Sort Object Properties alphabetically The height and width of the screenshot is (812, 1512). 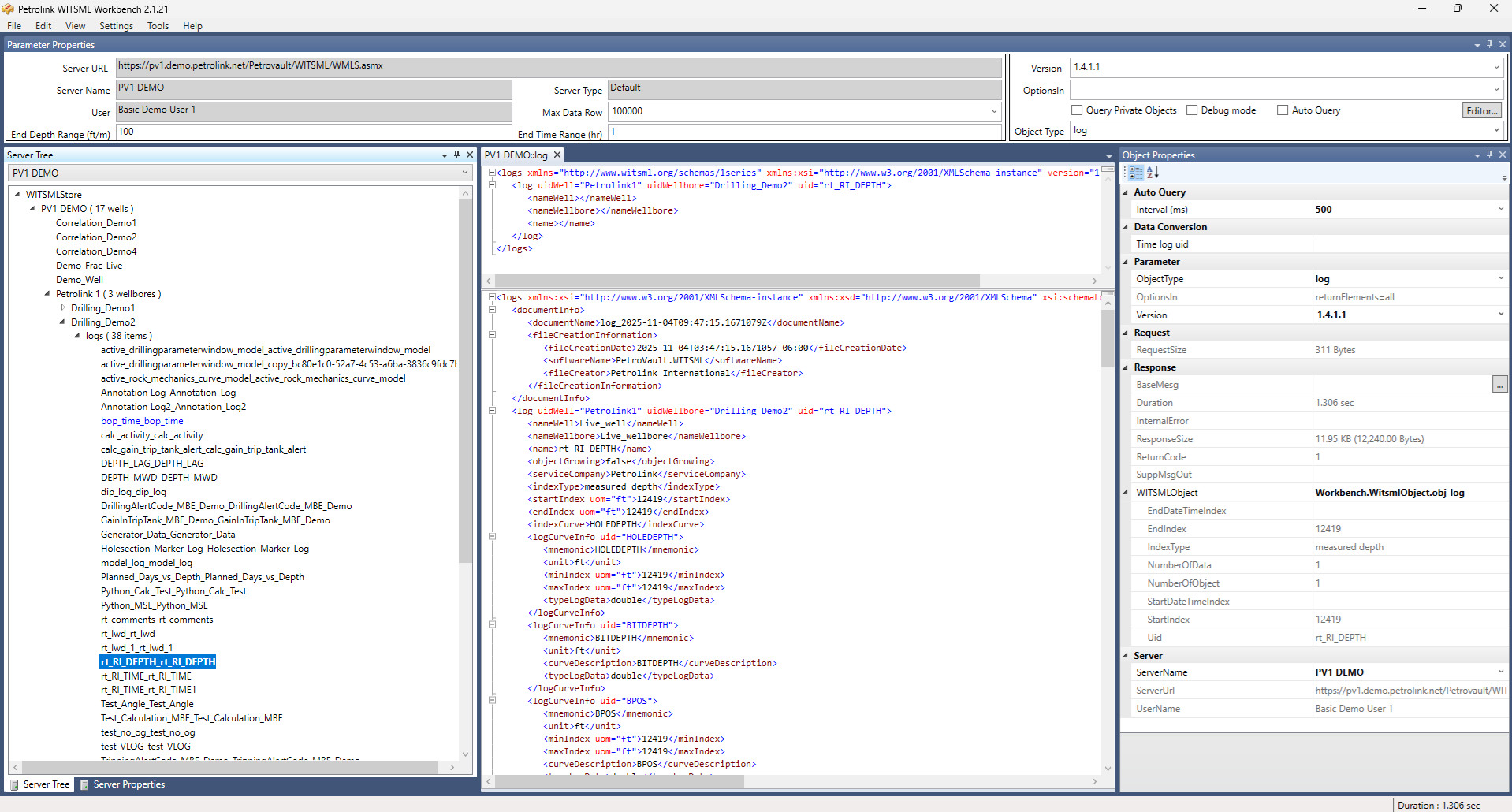1153,173
